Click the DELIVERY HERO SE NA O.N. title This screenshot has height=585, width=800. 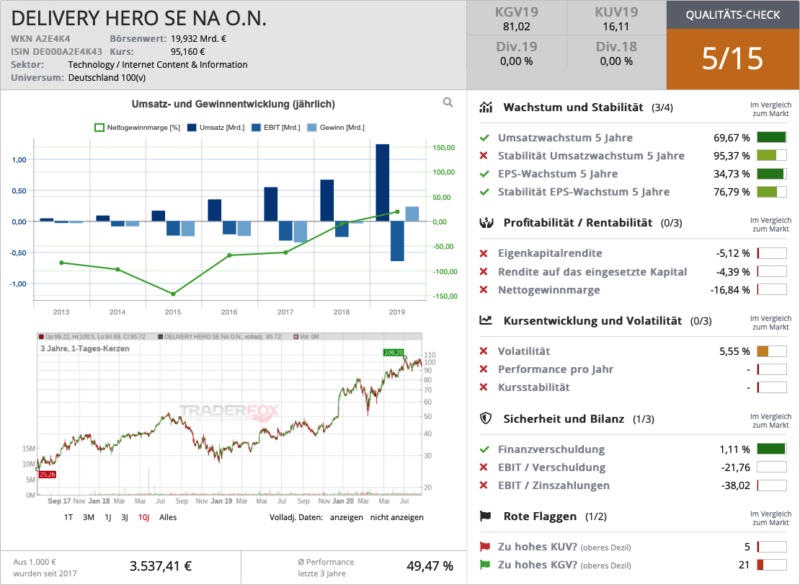click(139, 18)
